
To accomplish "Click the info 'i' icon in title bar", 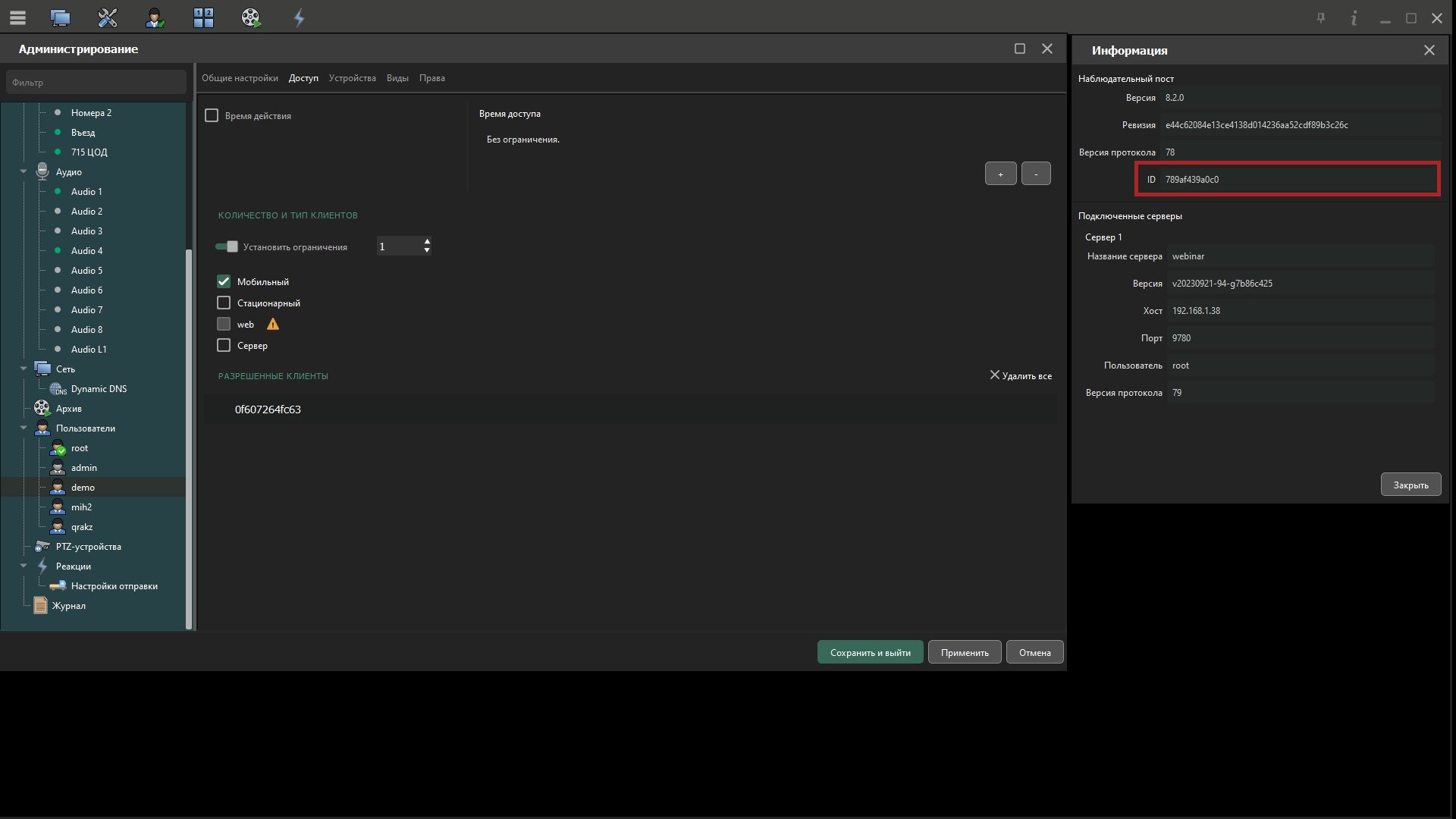I will pyautogui.click(x=1354, y=18).
